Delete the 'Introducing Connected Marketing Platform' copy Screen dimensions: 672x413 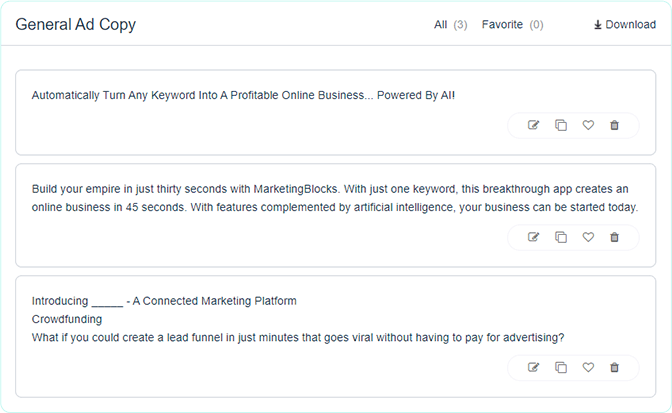[x=615, y=367]
